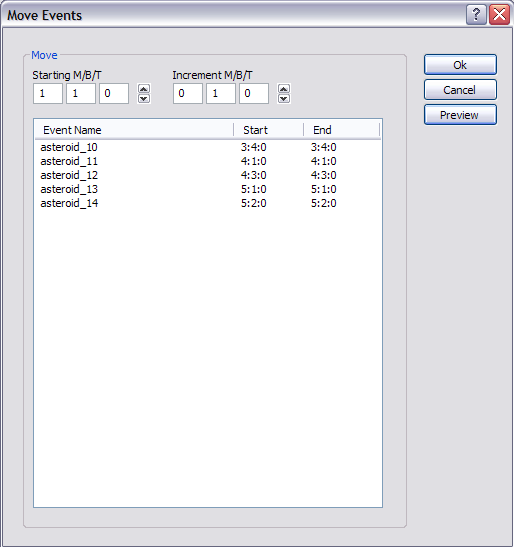Open the help question mark button

pos(476,15)
